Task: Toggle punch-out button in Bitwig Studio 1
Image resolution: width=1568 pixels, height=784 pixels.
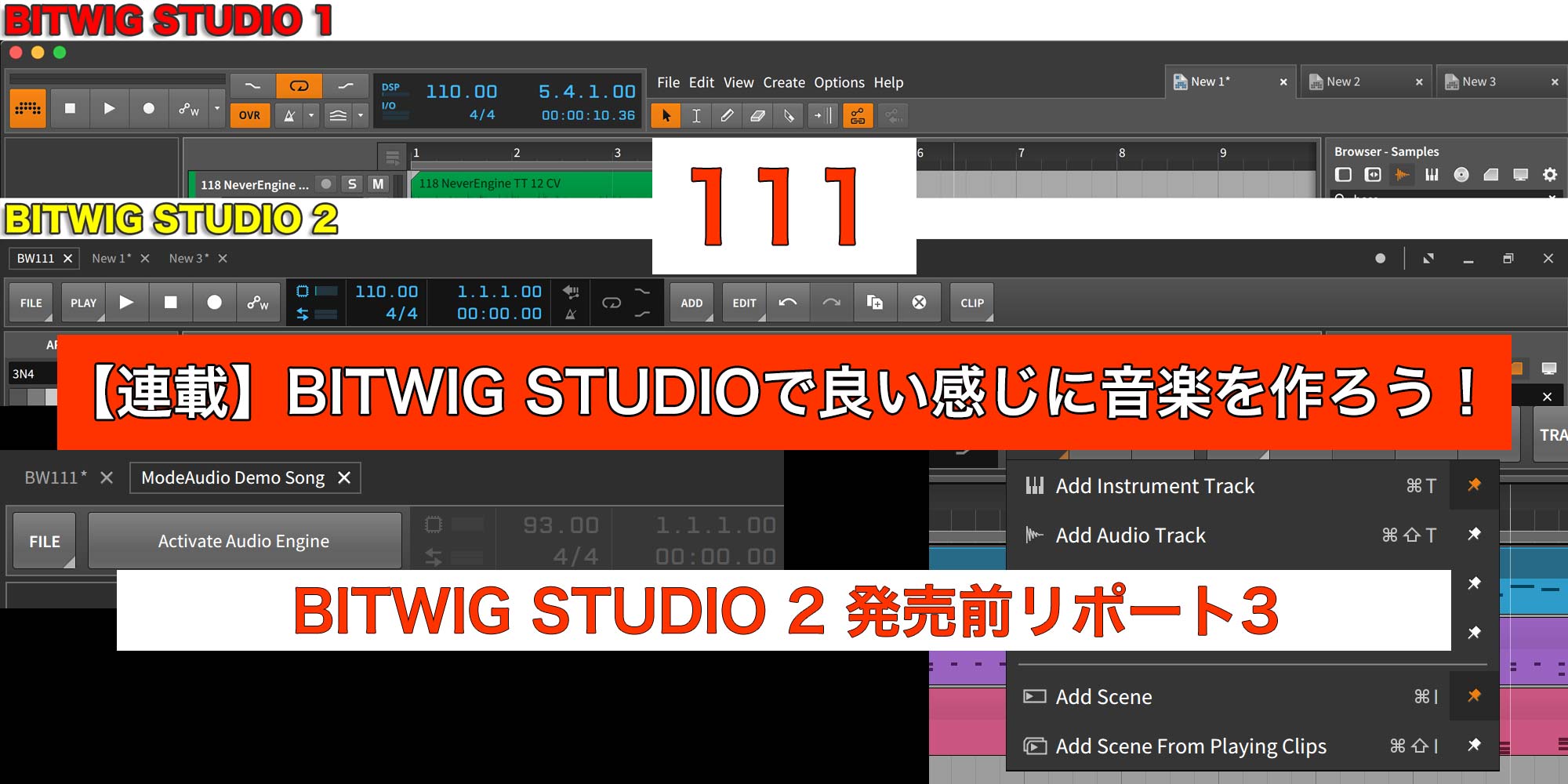Action: pyautogui.click(x=345, y=85)
